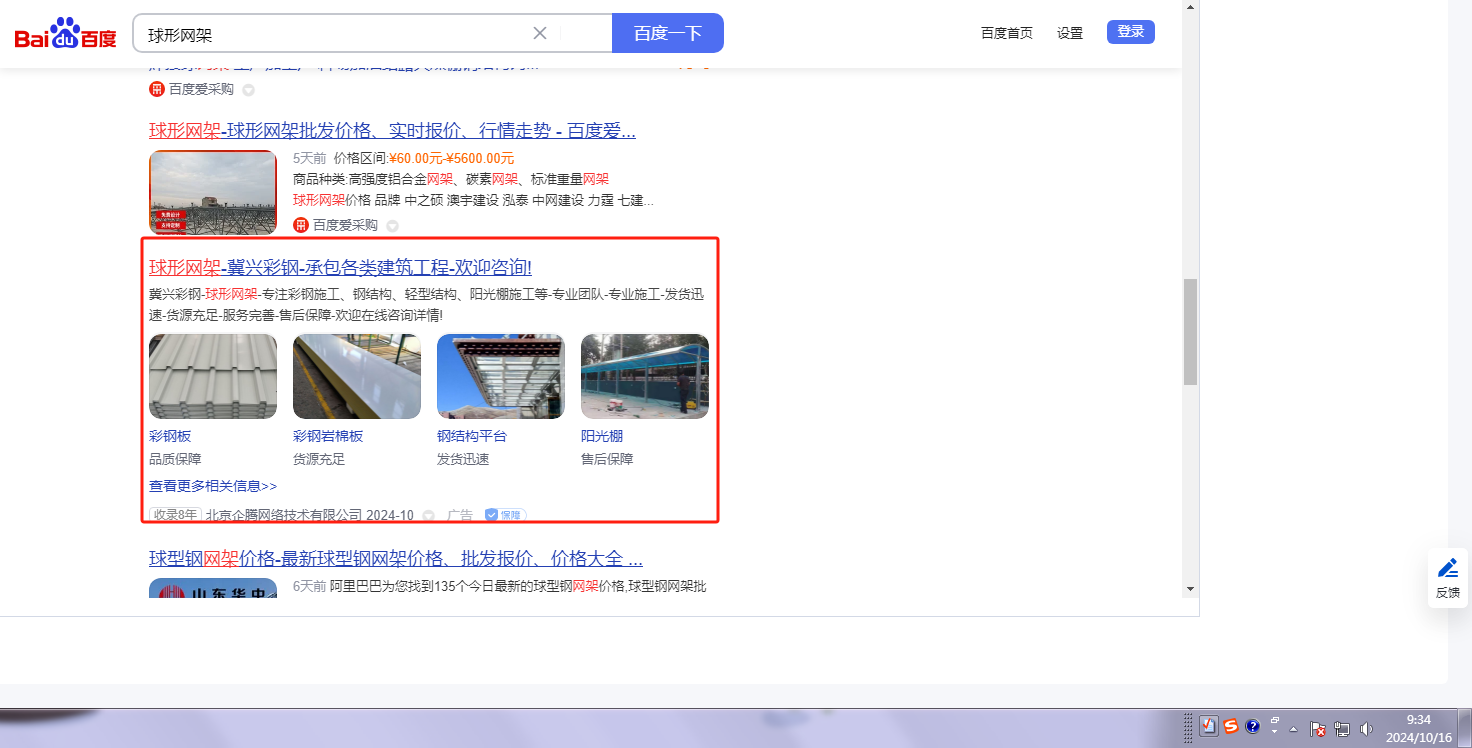Open the 球型钢网架价格 result title
This screenshot has height=748, width=1472.
point(396,558)
